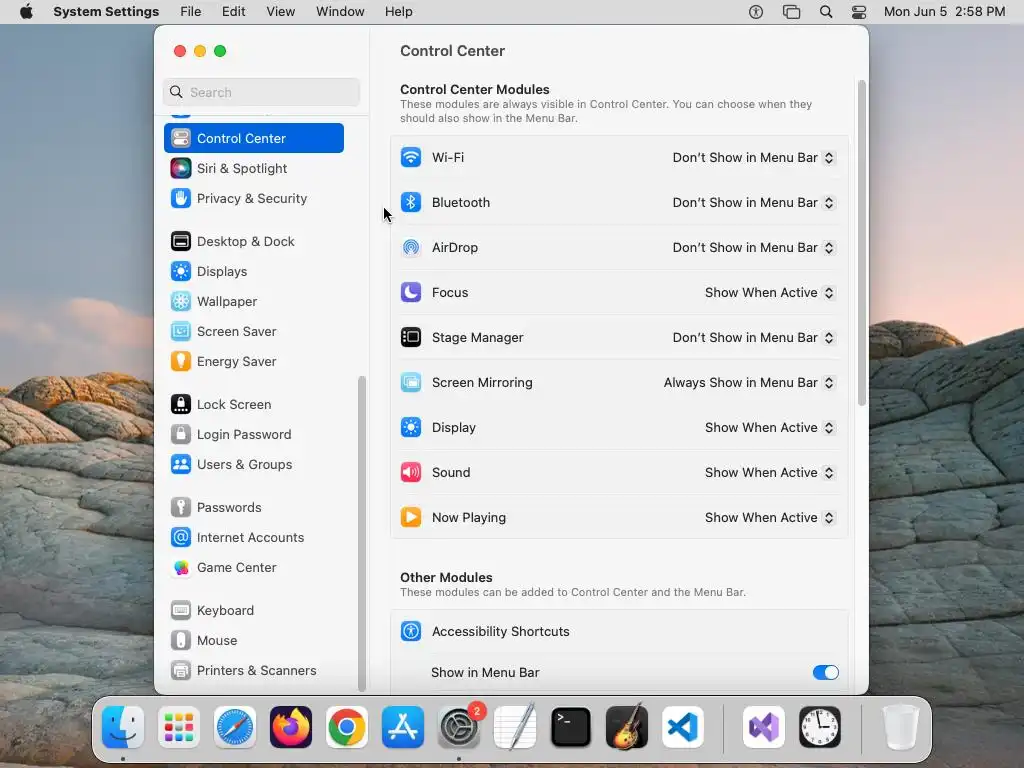1024x768 pixels.
Task: Open the Edit menu
Action: coord(233,12)
